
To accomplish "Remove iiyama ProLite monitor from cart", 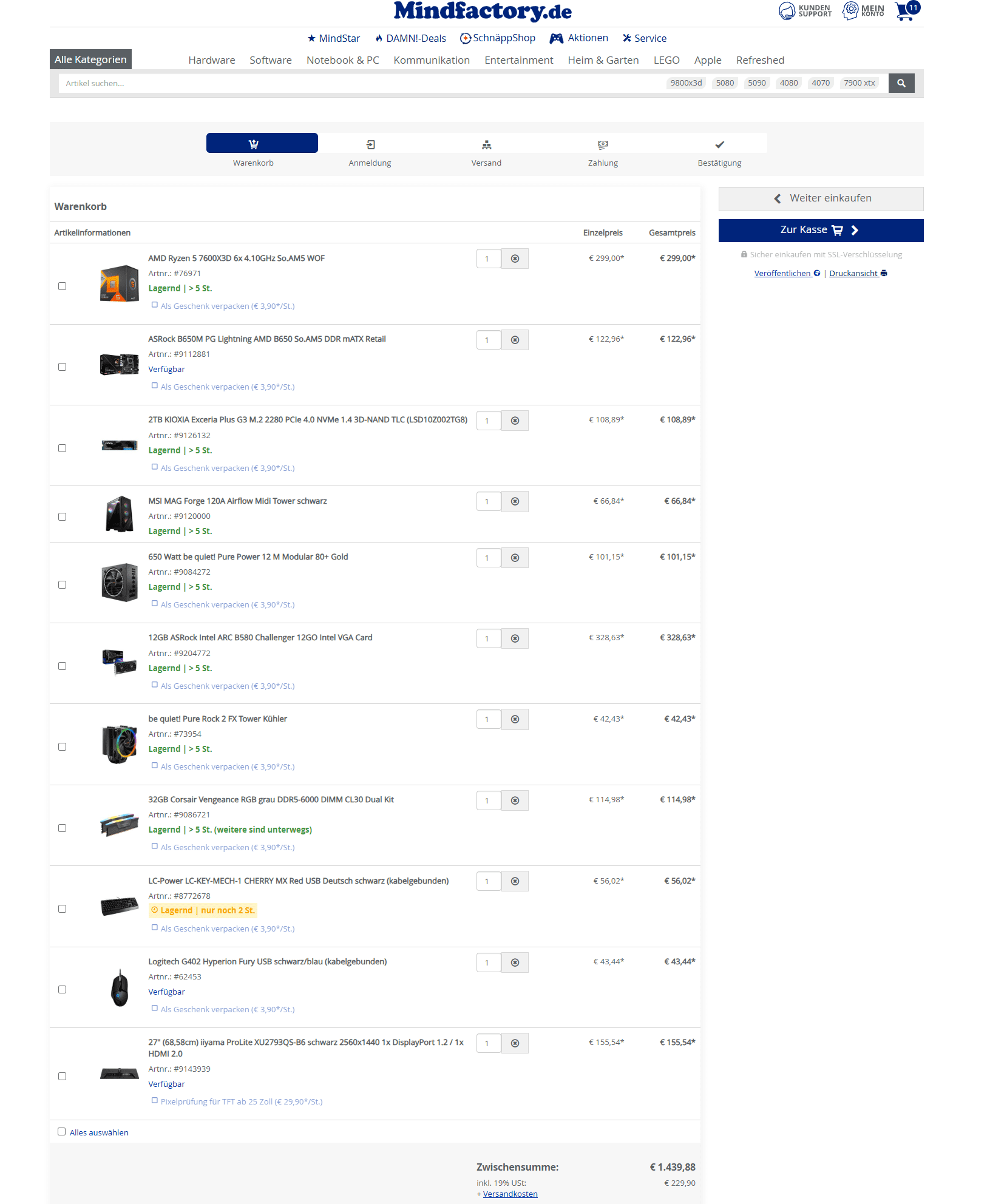I will [515, 1043].
